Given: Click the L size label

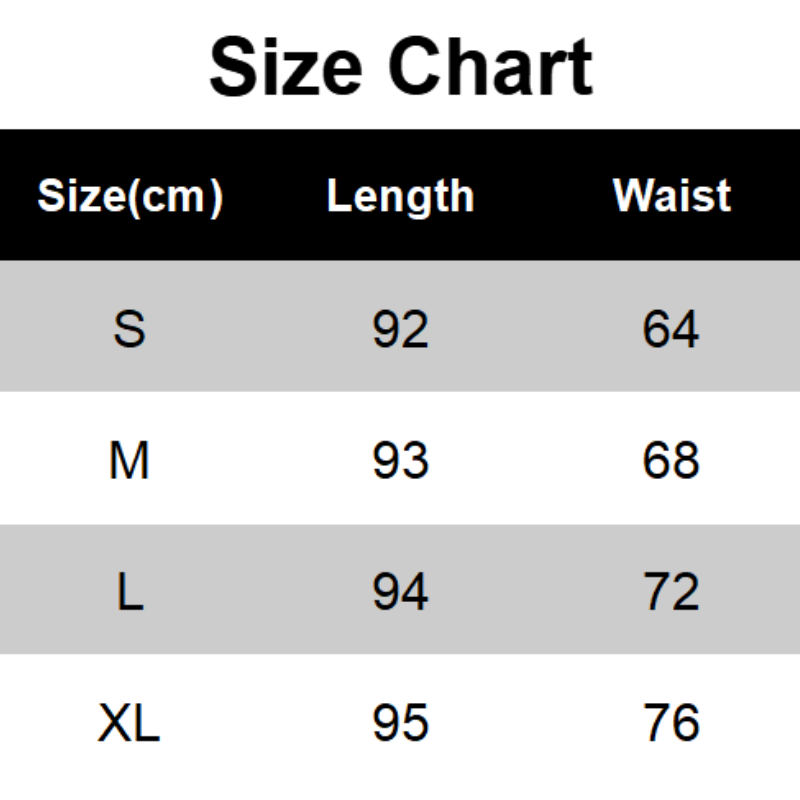Looking at the screenshot, I should tap(129, 592).
